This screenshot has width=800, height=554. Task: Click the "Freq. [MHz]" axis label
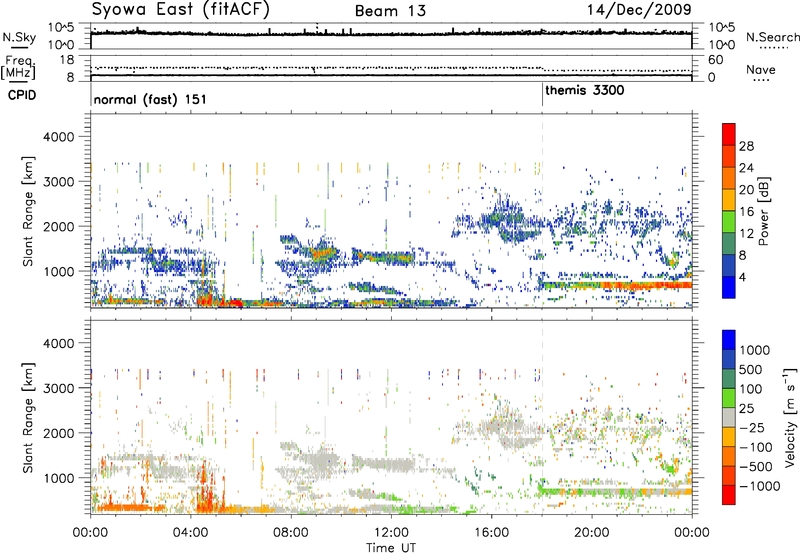click(18, 67)
